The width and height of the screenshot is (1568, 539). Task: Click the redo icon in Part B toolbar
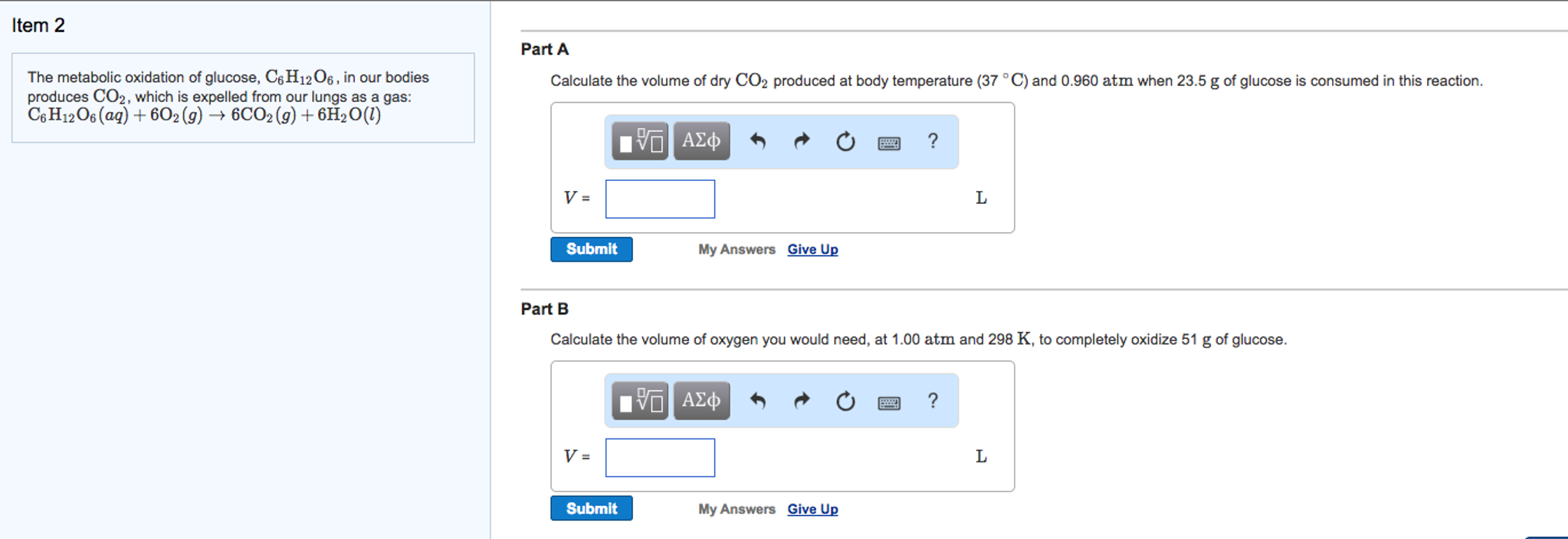[x=801, y=399]
